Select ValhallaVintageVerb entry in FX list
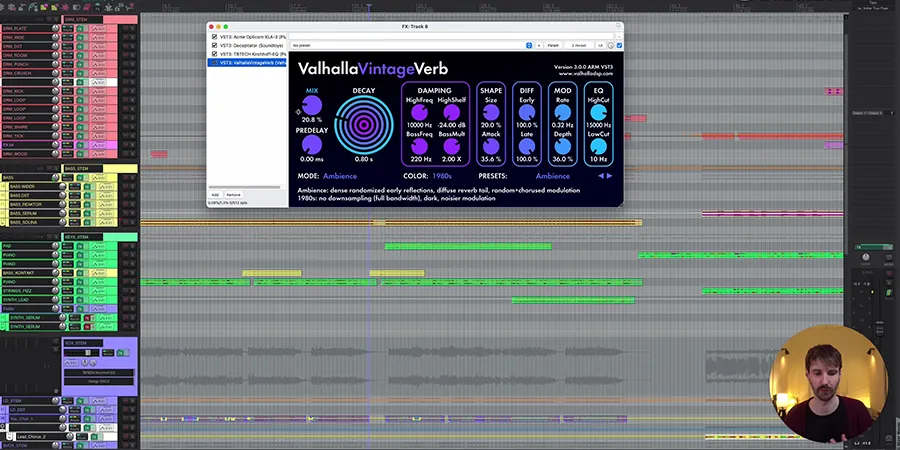The height and width of the screenshot is (450, 900). pyautogui.click(x=252, y=62)
